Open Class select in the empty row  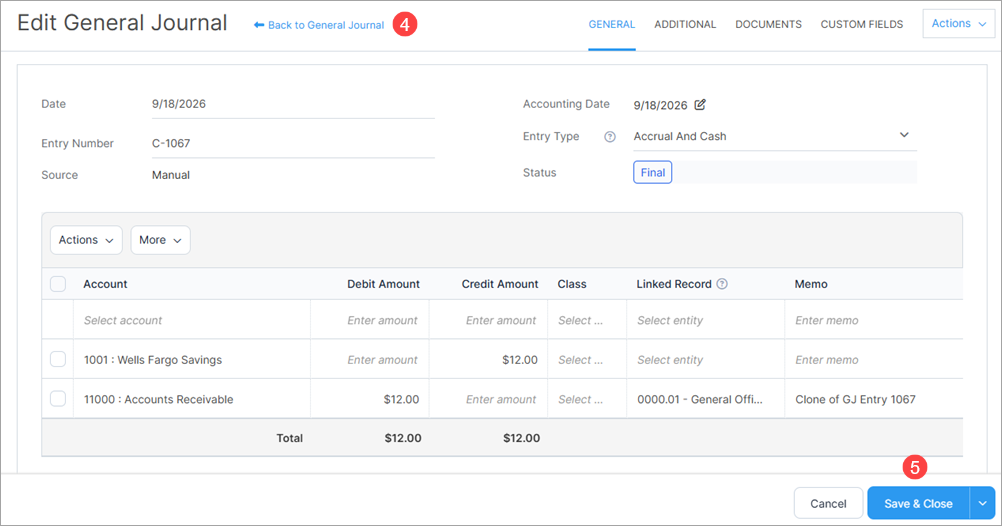(587, 320)
